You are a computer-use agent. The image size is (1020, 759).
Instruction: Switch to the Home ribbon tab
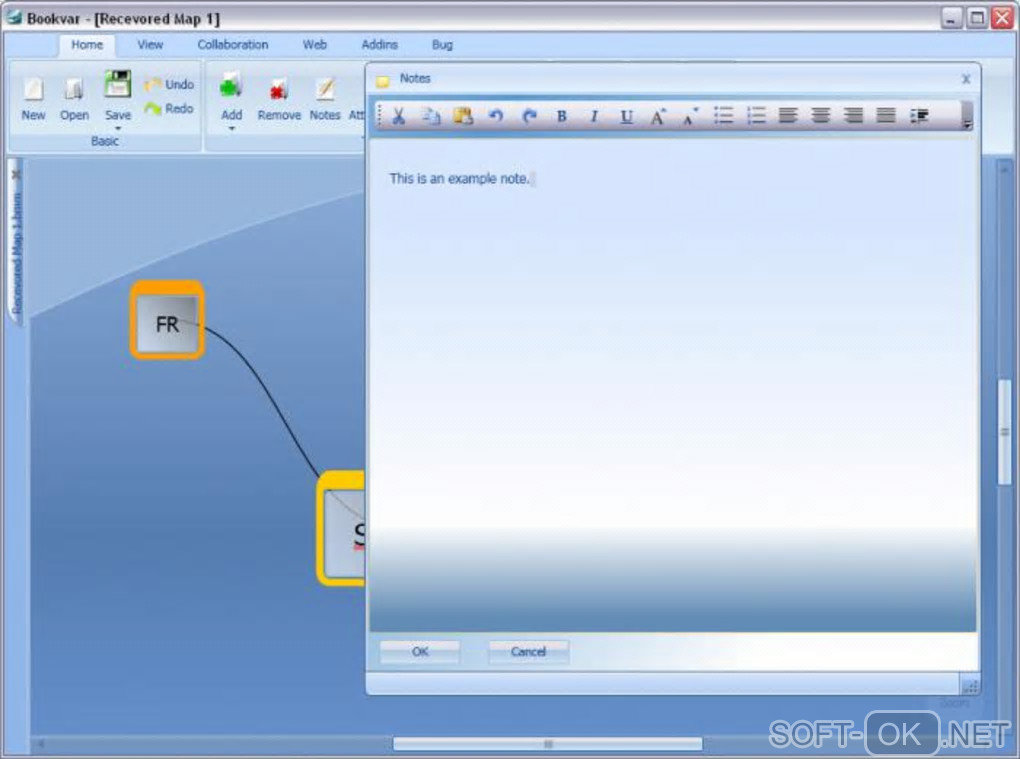tap(87, 45)
